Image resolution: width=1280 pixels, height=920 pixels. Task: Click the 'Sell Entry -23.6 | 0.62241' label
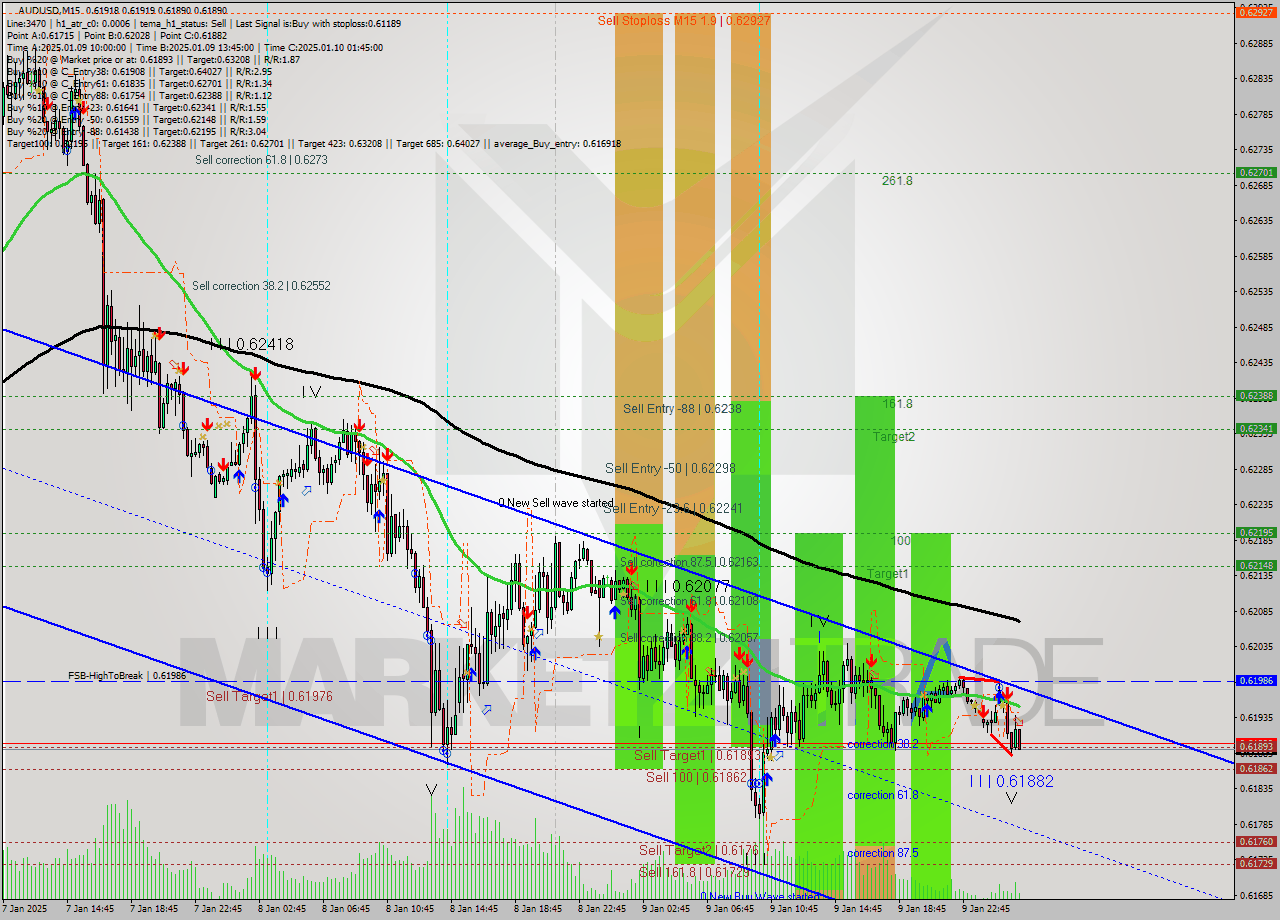click(x=673, y=509)
